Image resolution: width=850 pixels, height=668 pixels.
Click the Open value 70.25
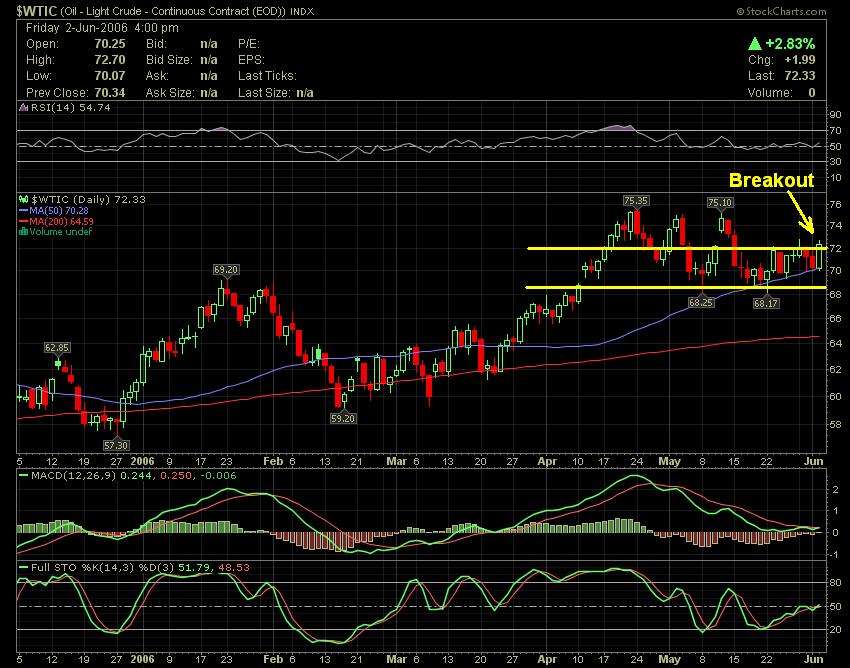(110, 44)
